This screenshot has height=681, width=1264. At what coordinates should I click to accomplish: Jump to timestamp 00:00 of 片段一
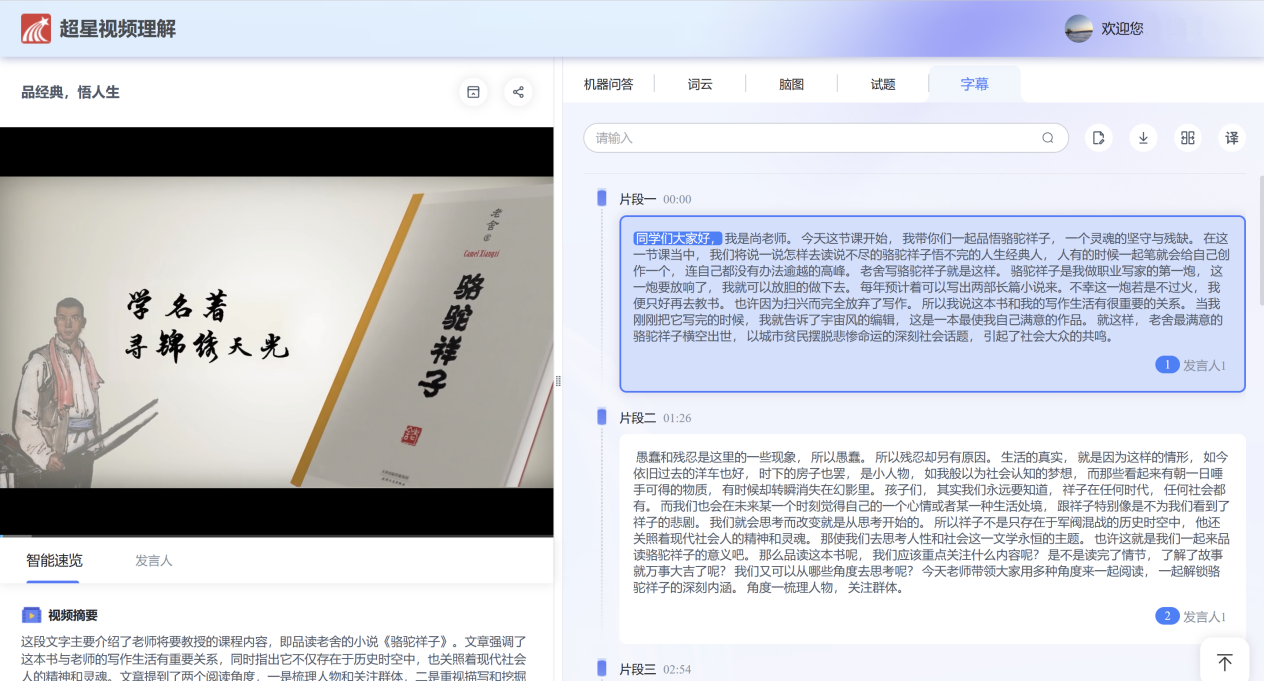click(677, 199)
